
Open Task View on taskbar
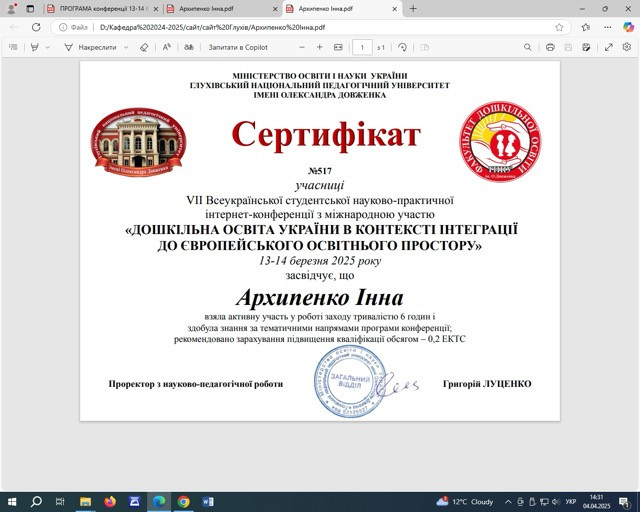60,502
